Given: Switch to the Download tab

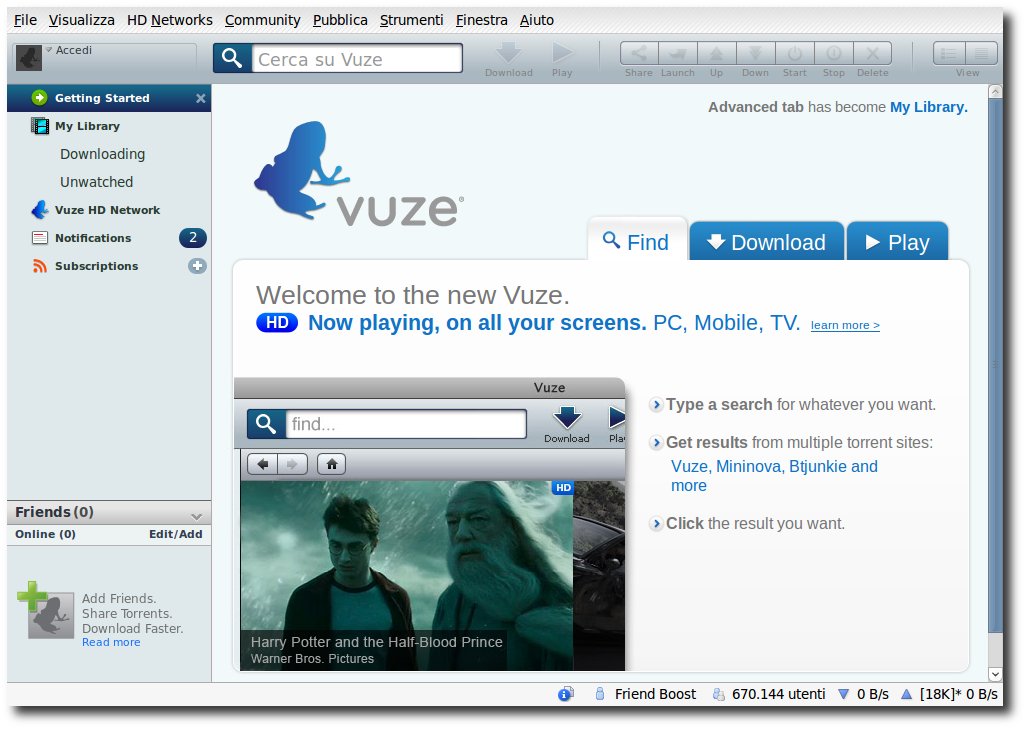Looking at the screenshot, I should [766, 241].
